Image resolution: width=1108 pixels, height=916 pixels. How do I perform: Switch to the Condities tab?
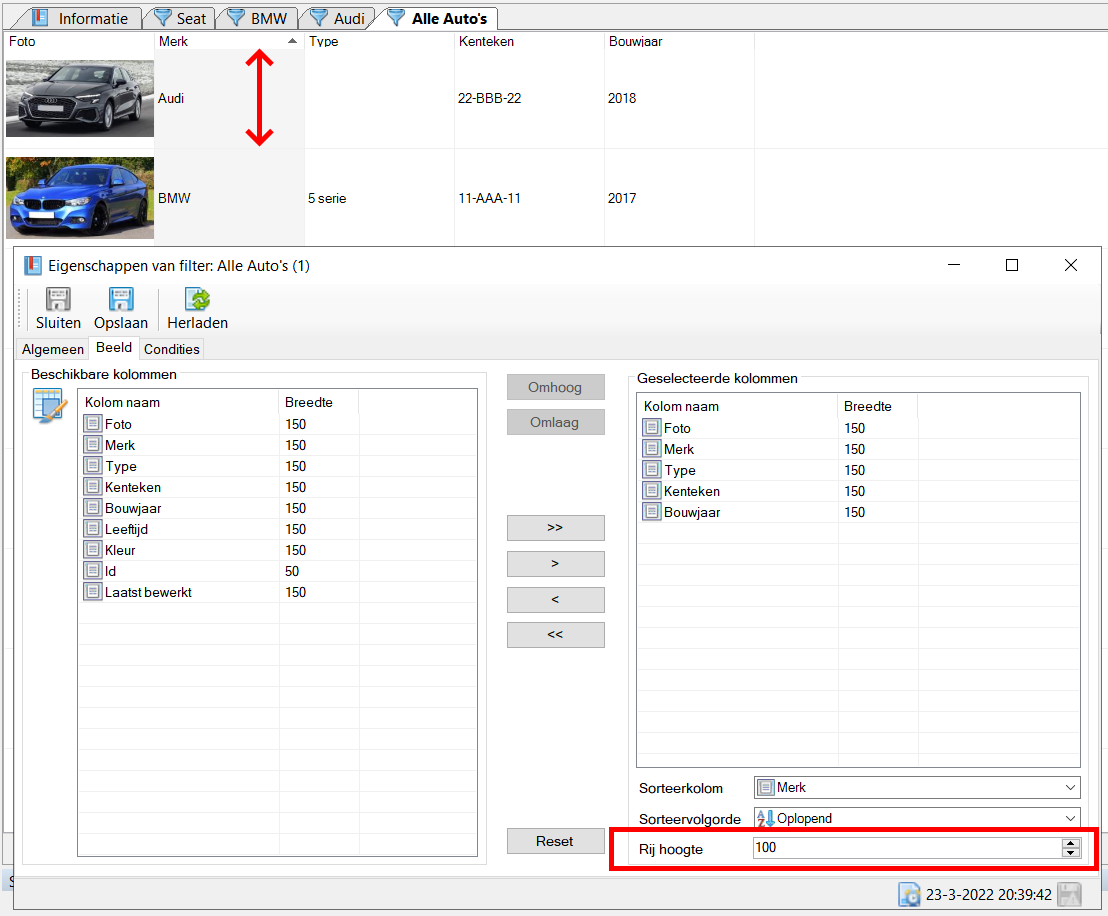[172, 349]
